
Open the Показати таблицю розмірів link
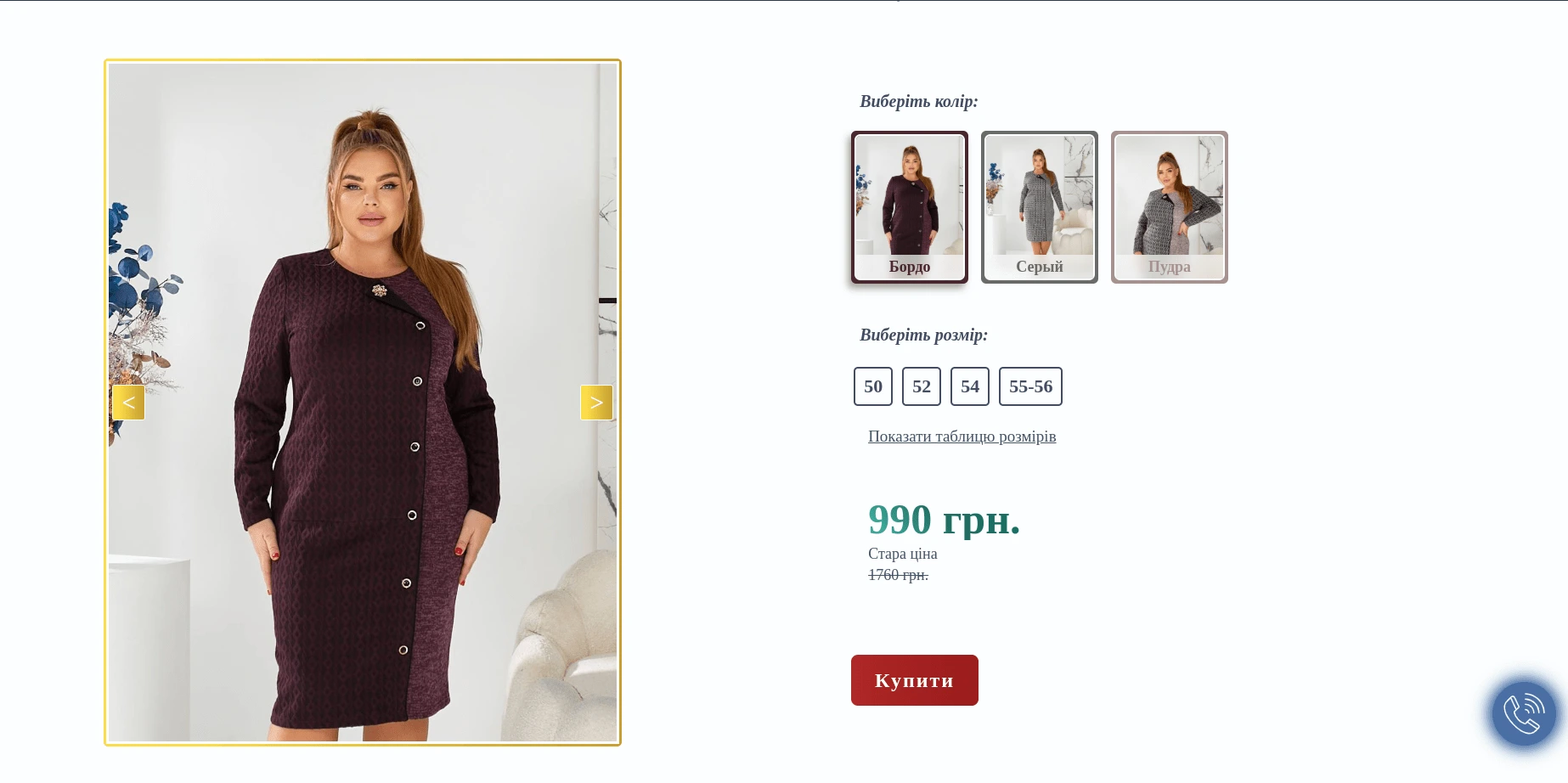(962, 437)
